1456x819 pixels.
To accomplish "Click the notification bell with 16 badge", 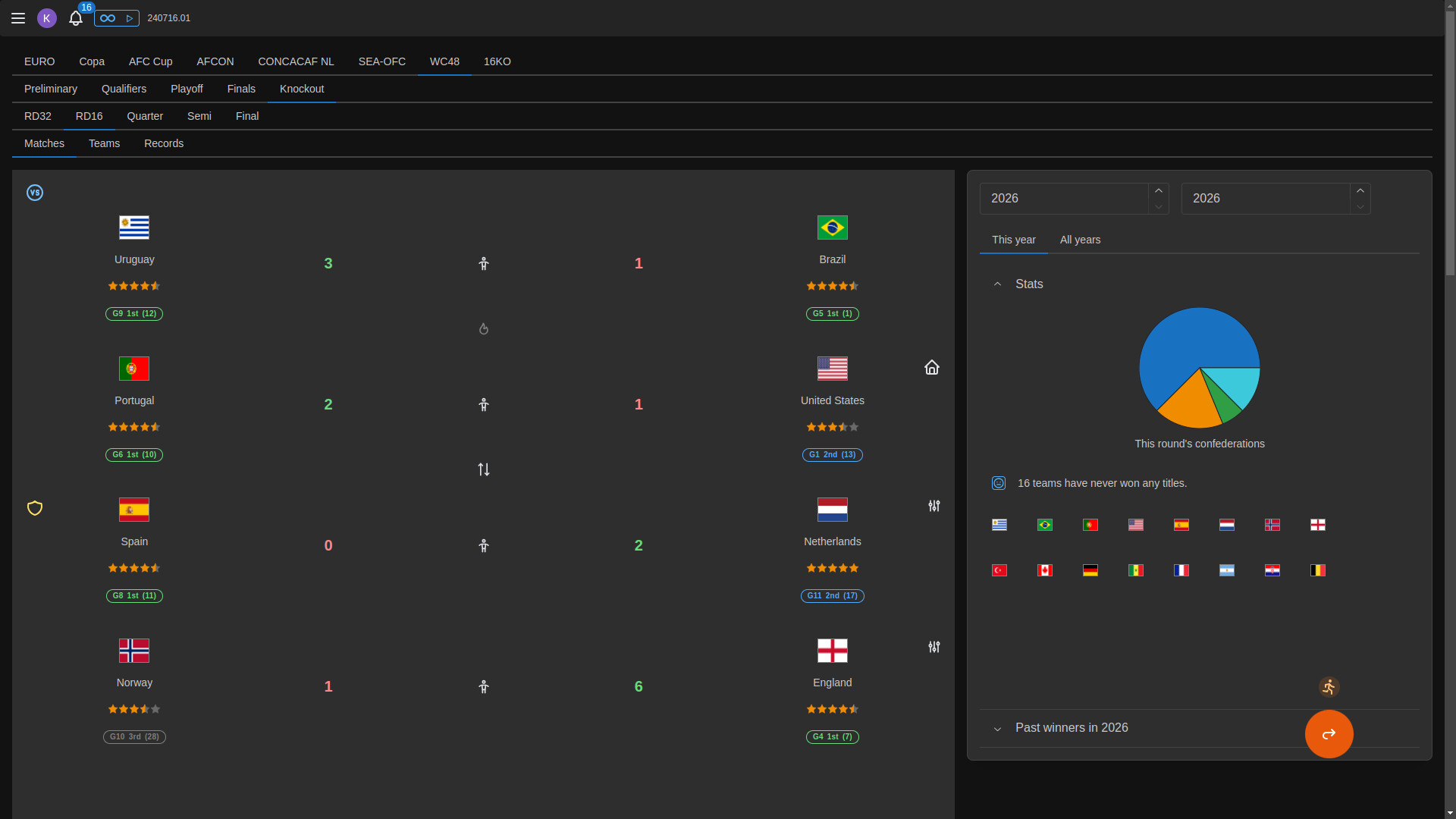I will [x=76, y=19].
